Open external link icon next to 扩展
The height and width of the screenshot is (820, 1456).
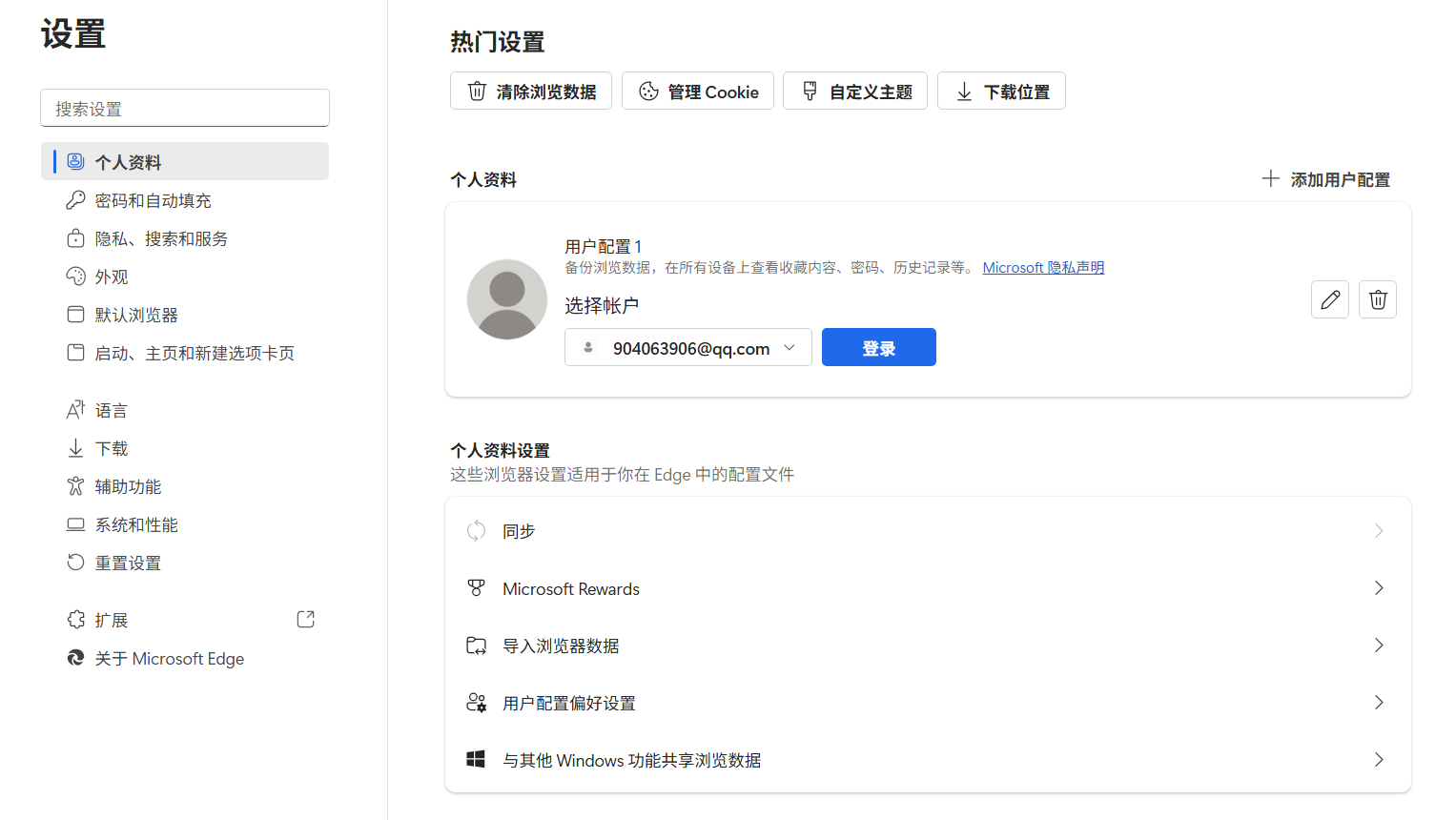coord(305,620)
